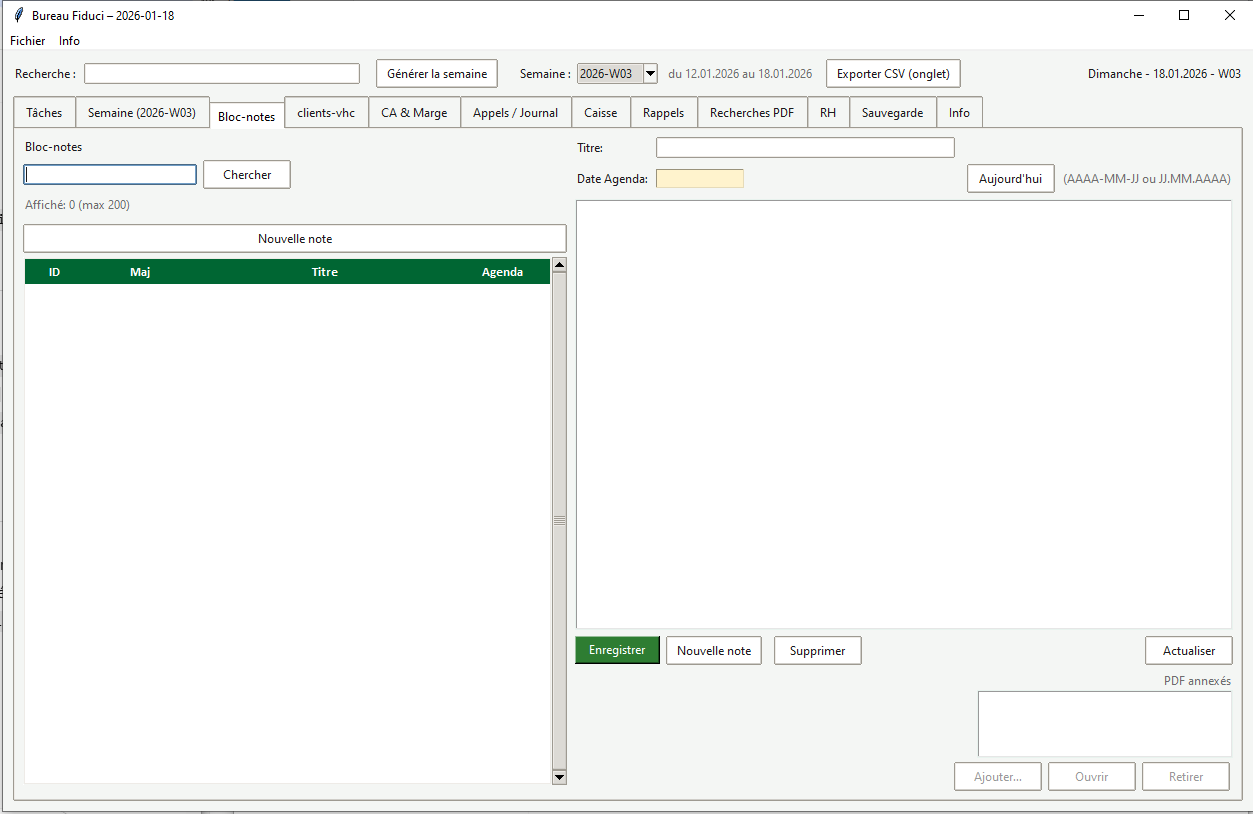The width and height of the screenshot is (1253, 814).
Task: Select the Recherches PDF tab
Action: 751,113
